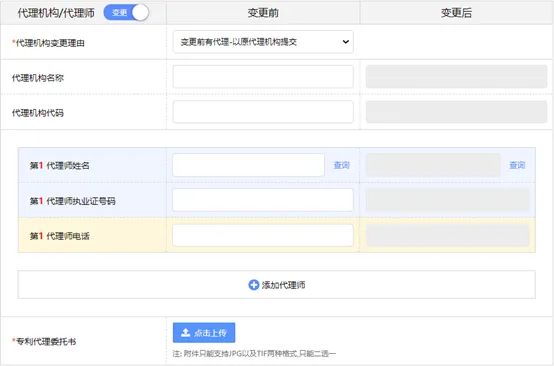
Task: Click the 变更前 代理机构名称 input field
Action: point(263,76)
